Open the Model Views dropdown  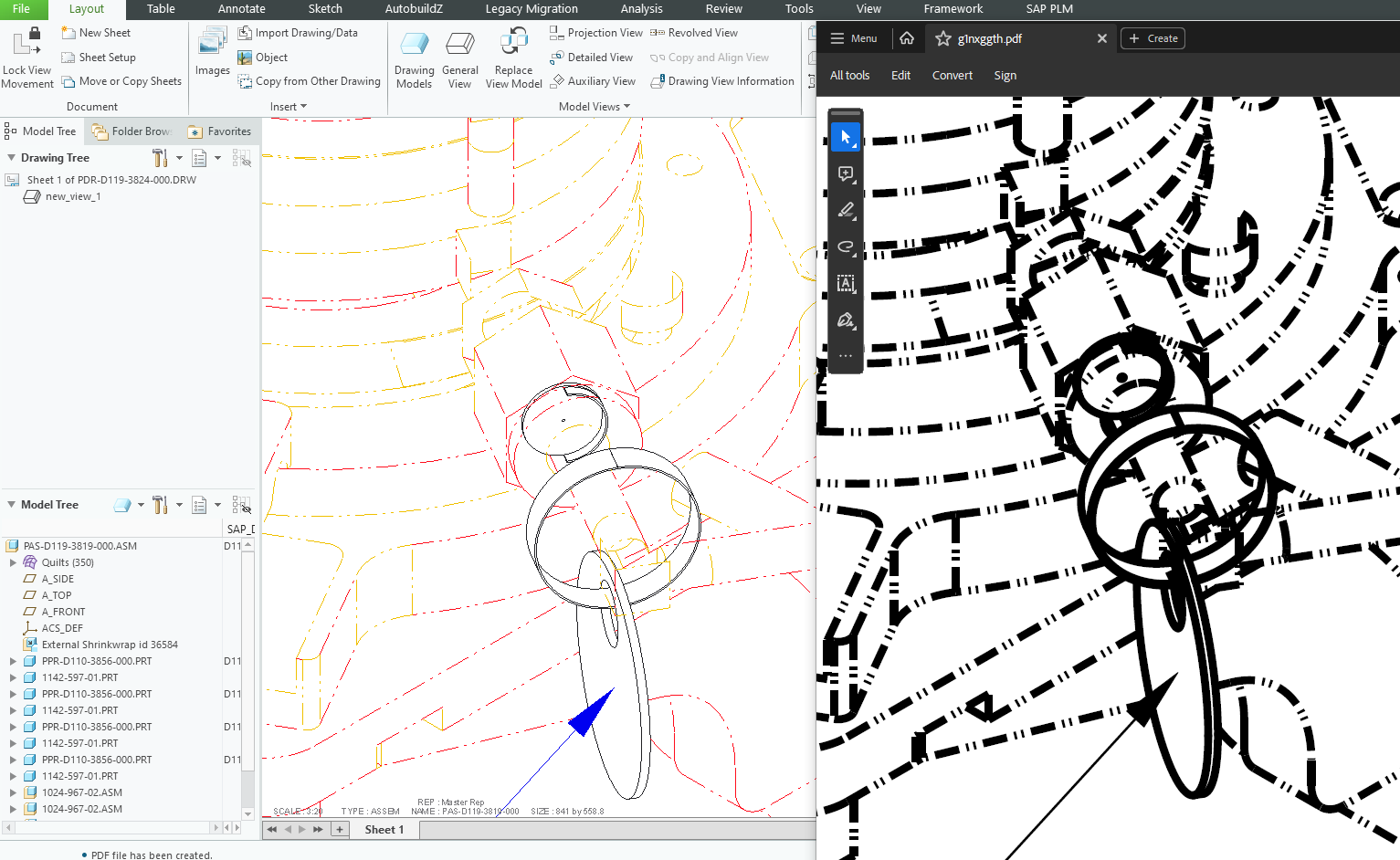point(592,106)
